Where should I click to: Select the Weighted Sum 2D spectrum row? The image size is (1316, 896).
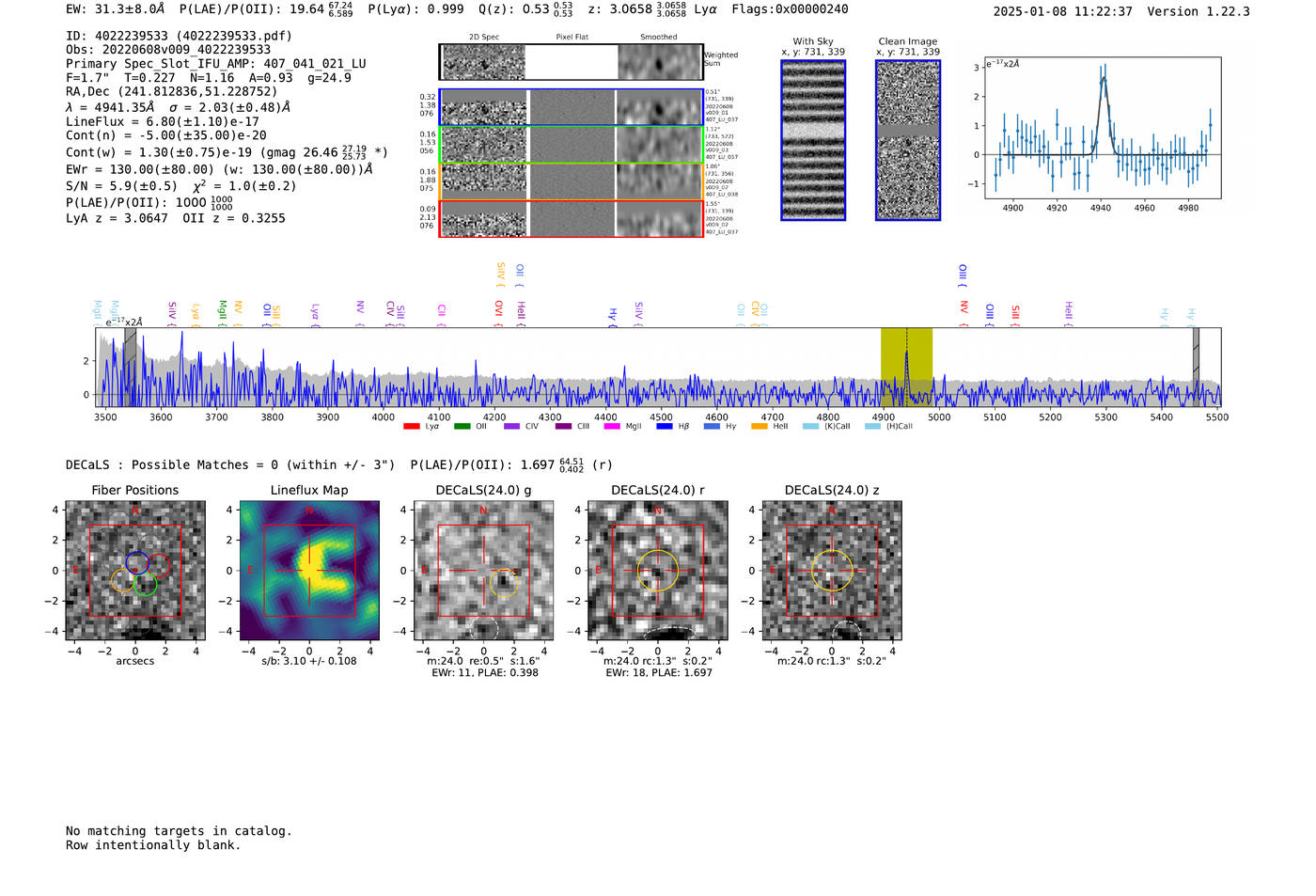pyautogui.click(x=572, y=62)
